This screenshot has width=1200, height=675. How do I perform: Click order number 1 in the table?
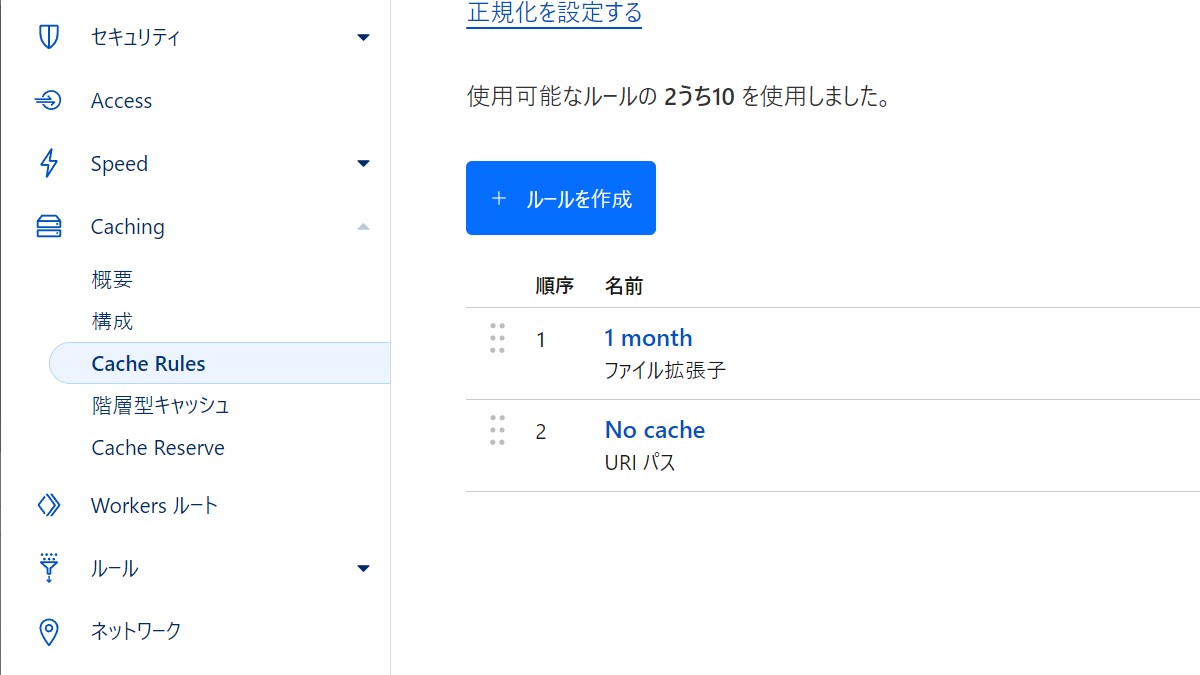[541, 340]
